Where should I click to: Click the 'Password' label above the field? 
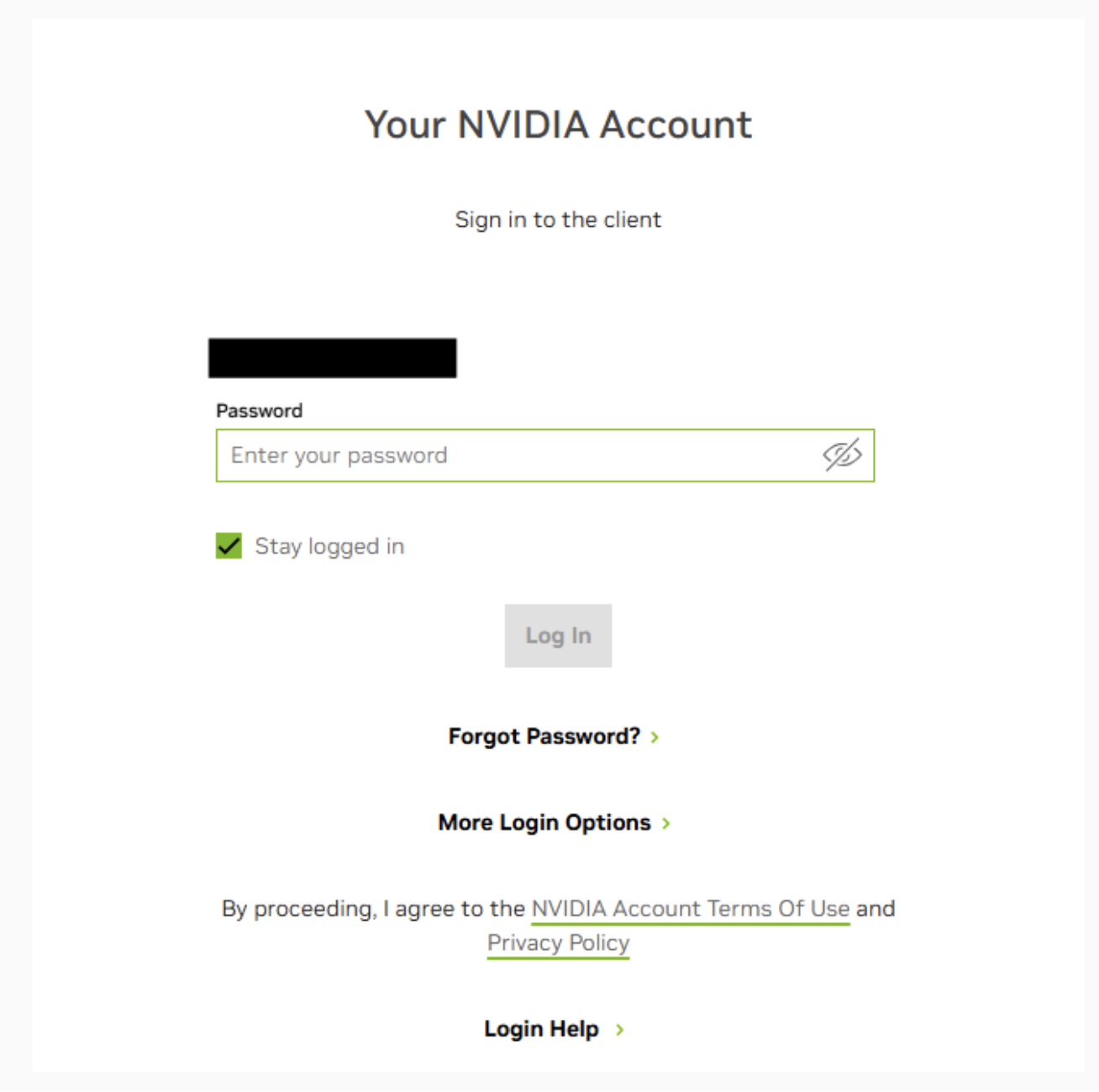pyautogui.click(x=259, y=411)
